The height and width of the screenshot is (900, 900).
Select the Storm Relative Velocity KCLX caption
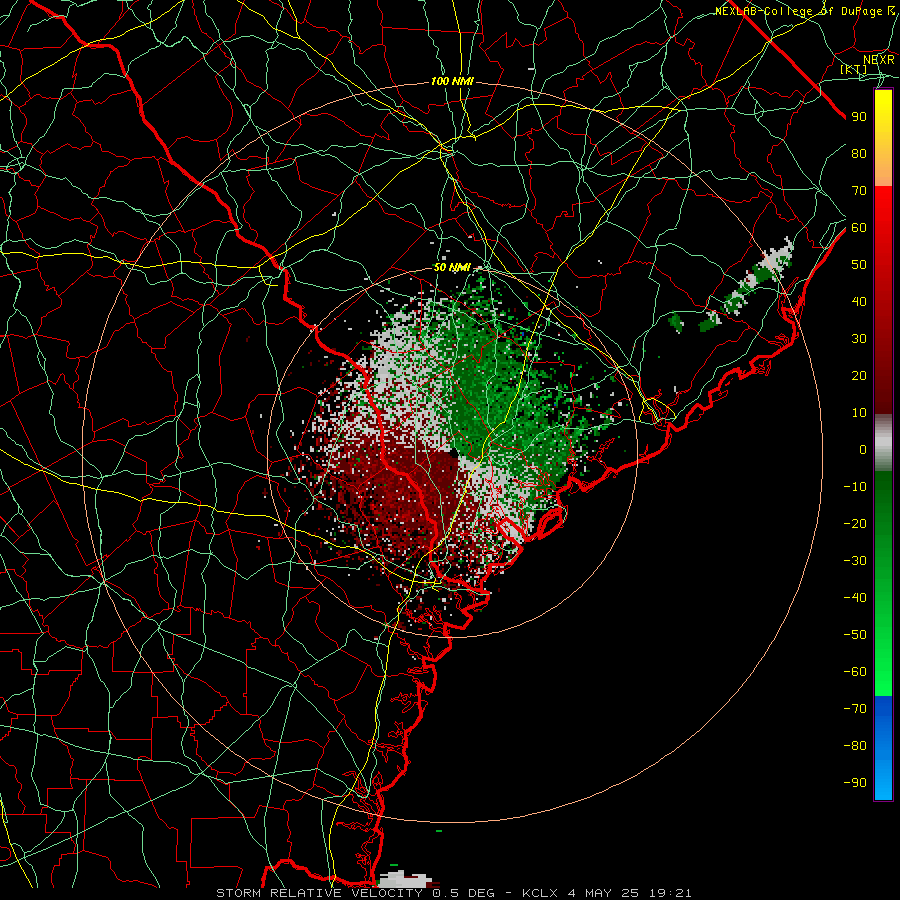click(x=454, y=893)
